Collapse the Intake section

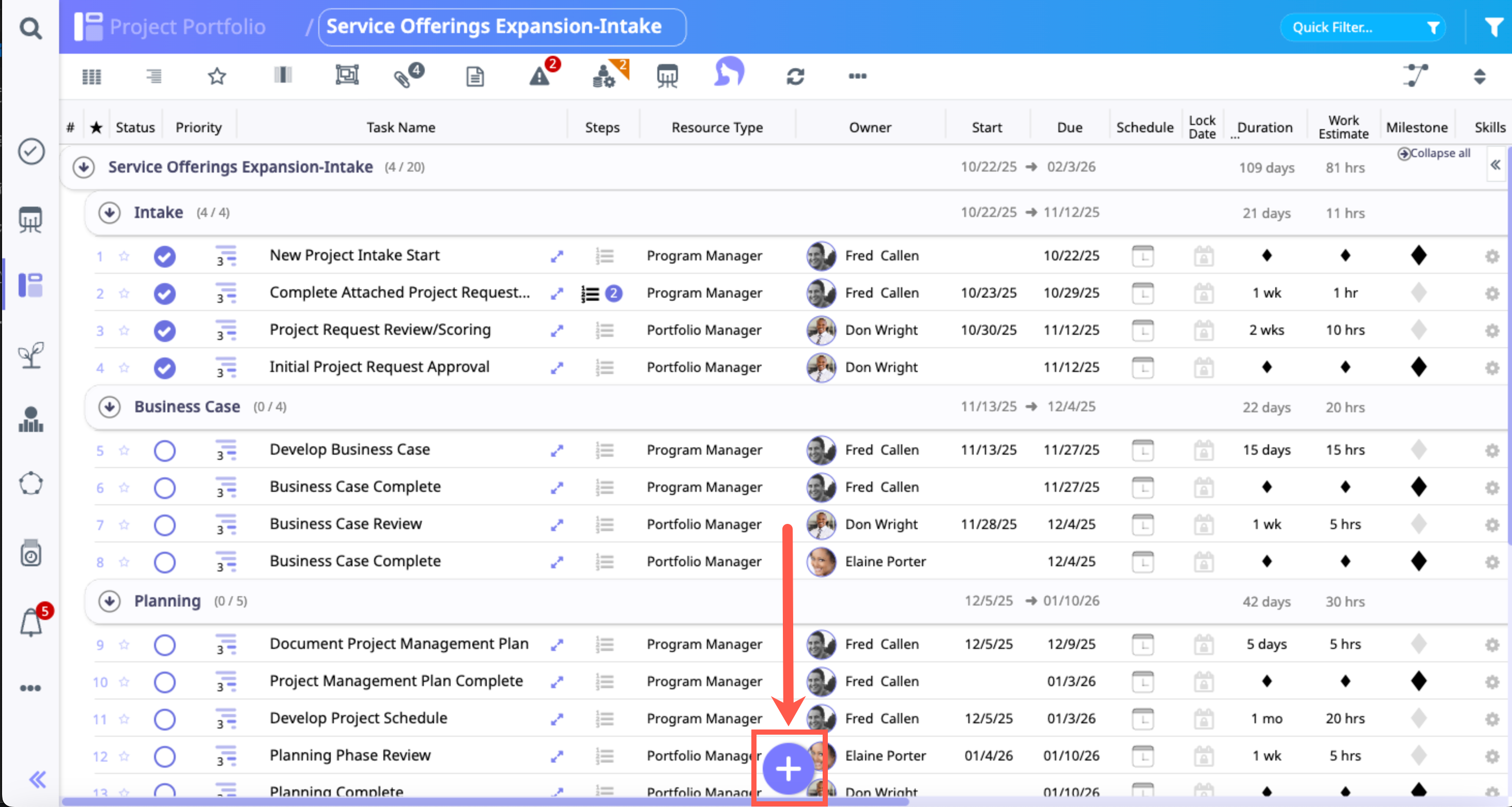point(109,212)
